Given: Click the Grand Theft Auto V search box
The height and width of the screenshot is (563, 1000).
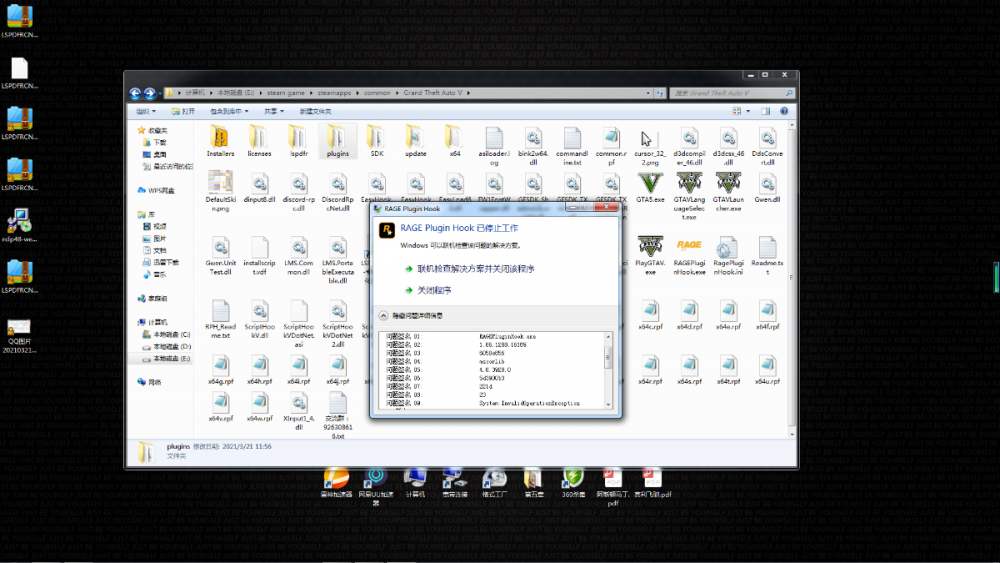Looking at the screenshot, I should 732,93.
